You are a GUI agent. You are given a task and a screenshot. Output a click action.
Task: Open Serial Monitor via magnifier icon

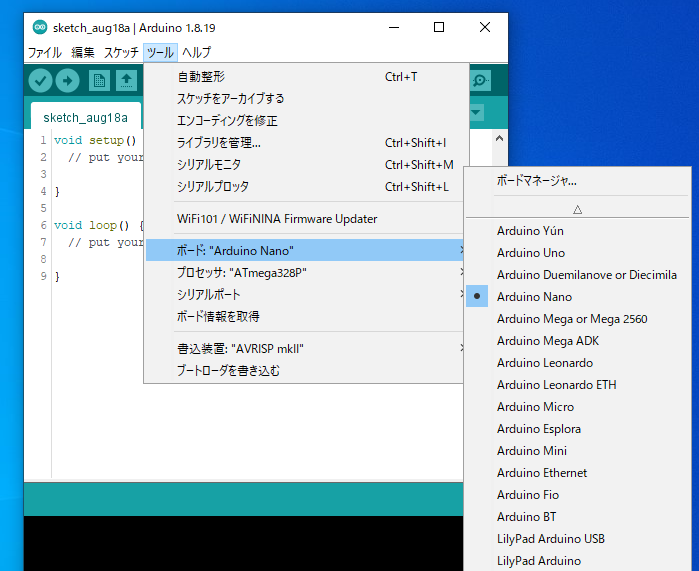tap(481, 81)
